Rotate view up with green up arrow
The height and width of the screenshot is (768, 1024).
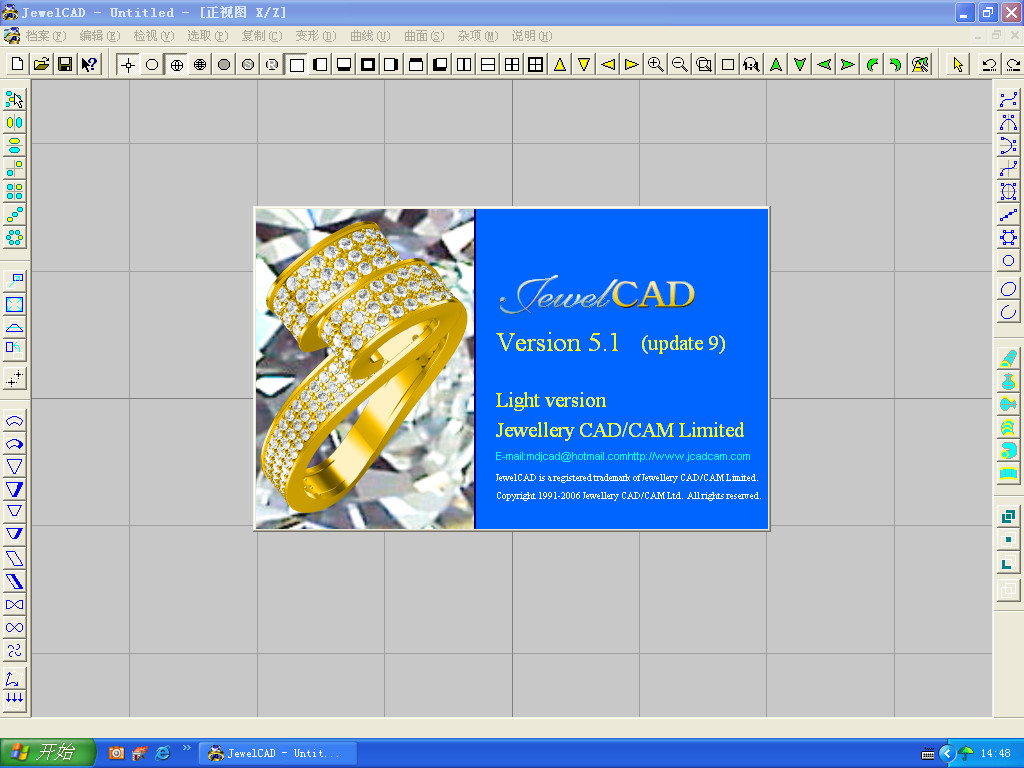(x=776, y=64)
